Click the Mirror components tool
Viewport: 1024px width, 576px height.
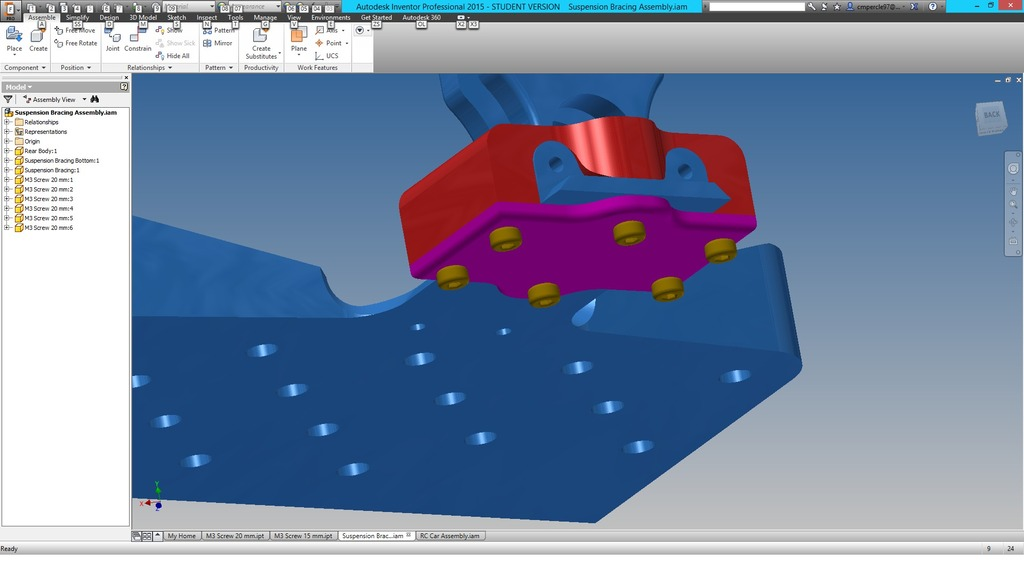pyautogui.click(x=217, y=43)
